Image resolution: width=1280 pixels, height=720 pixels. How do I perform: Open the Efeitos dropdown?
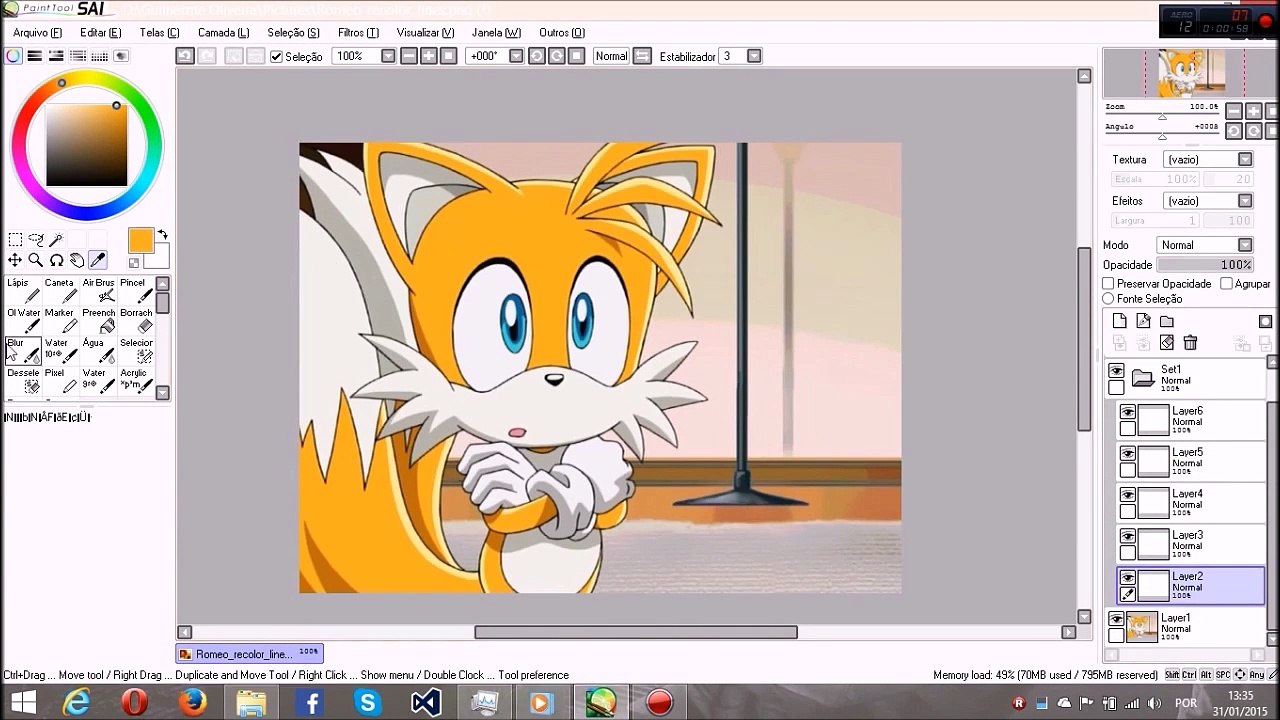(1245, 201)
